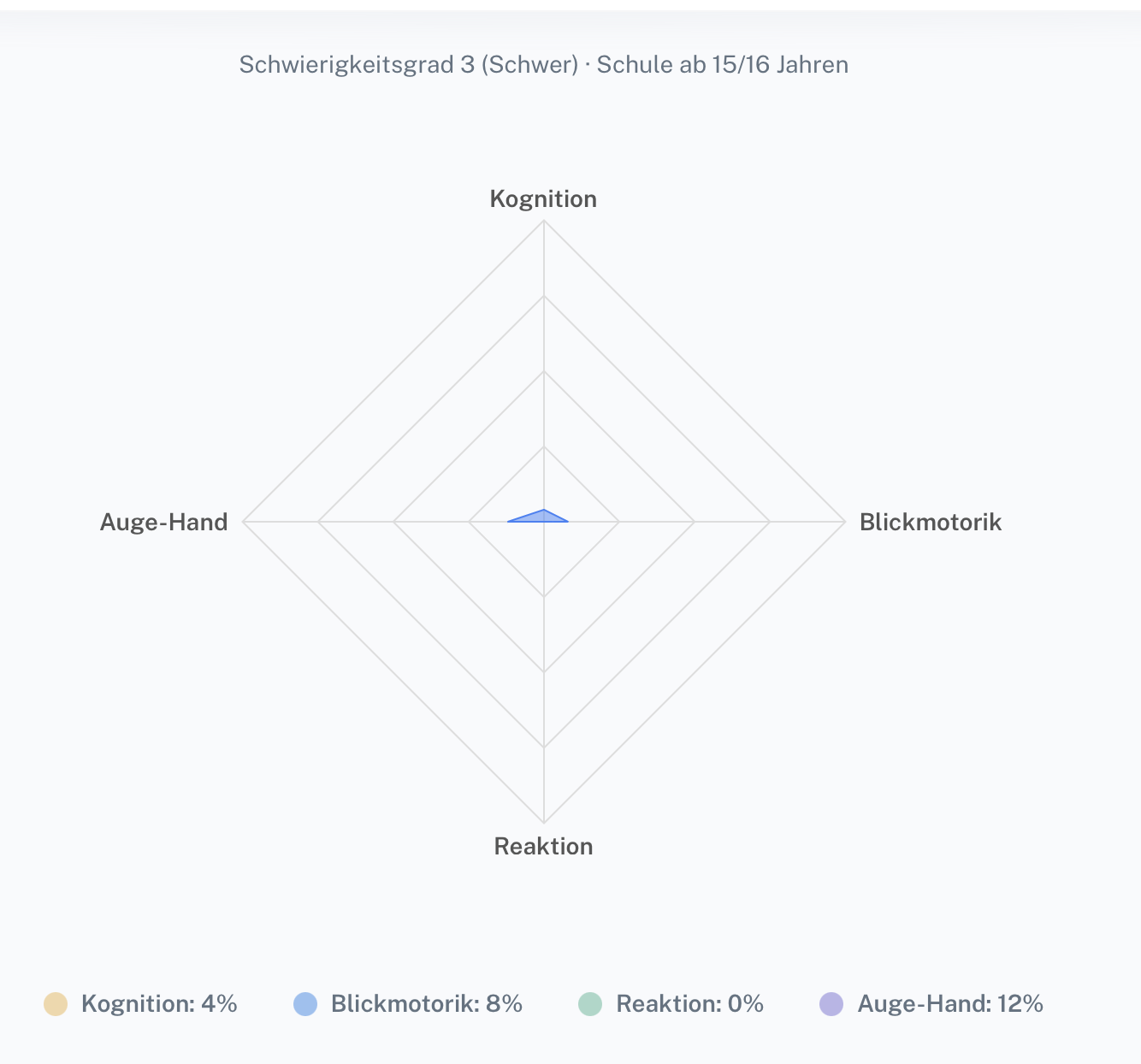Click the Kognition axis label above the chart
Viewport: 1141px width, 1064px height.
(x=543, y=199)
